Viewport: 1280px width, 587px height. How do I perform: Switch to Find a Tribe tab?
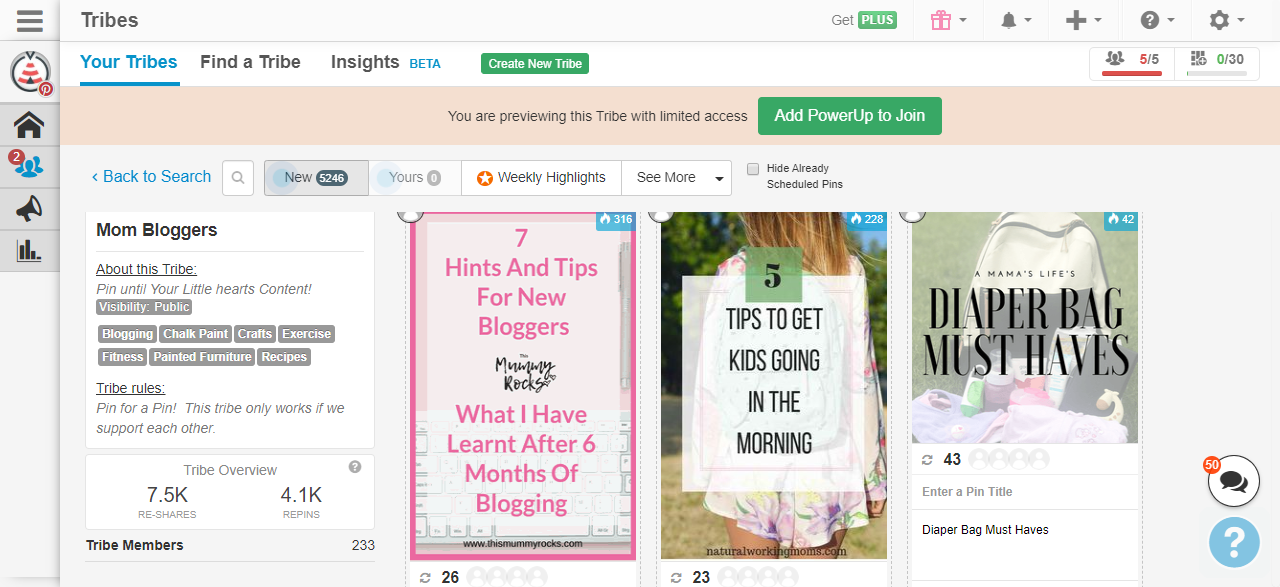click(250, 62)
